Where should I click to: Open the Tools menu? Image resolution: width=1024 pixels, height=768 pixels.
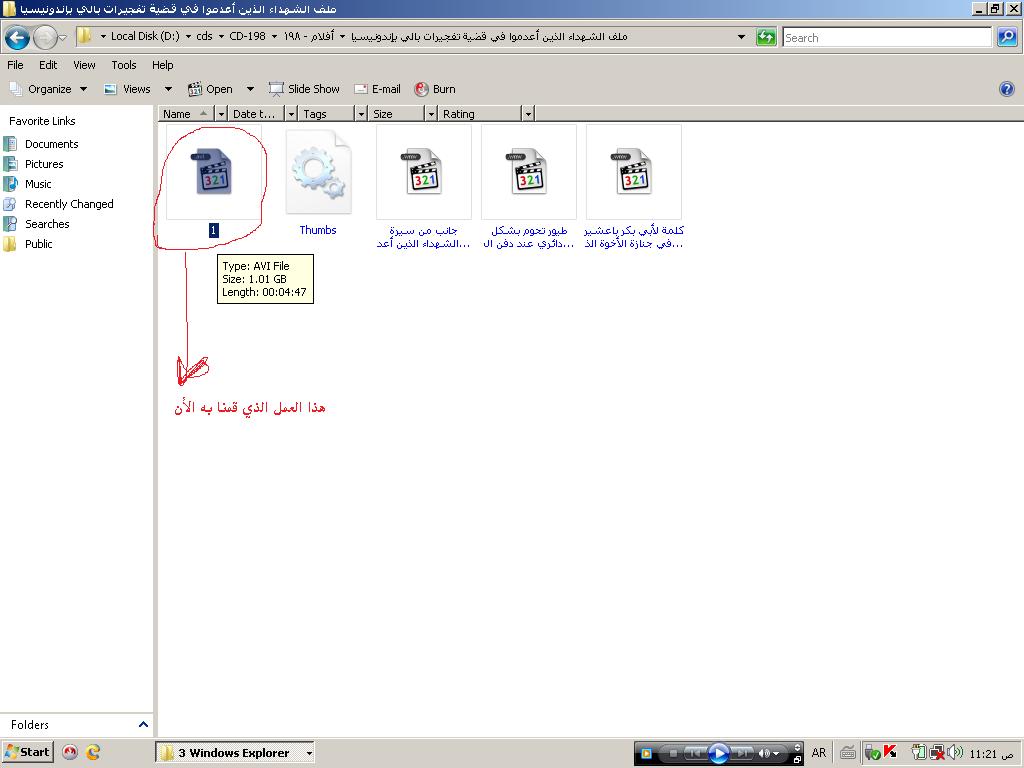coord(124,65)
